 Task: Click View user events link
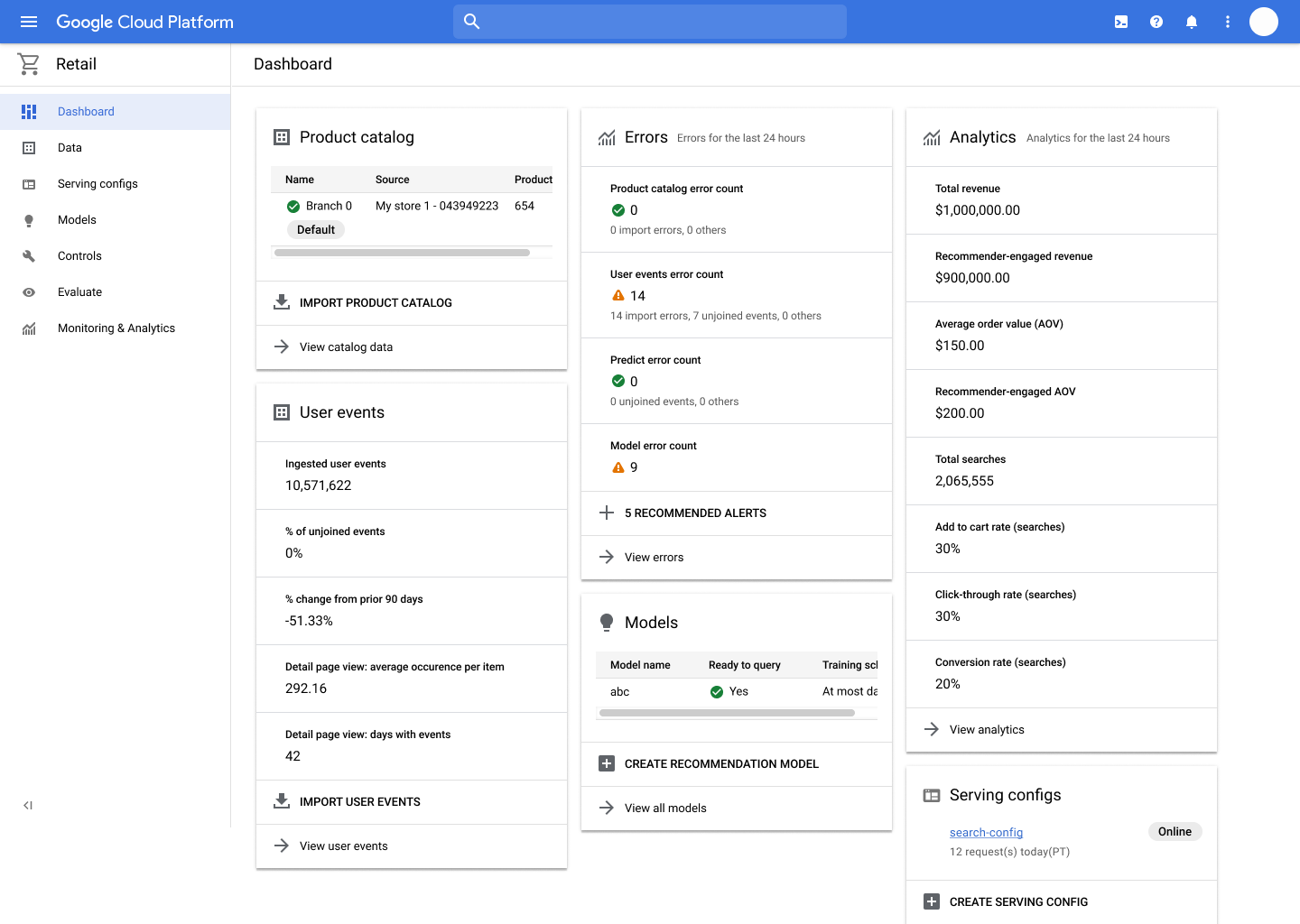343,846
